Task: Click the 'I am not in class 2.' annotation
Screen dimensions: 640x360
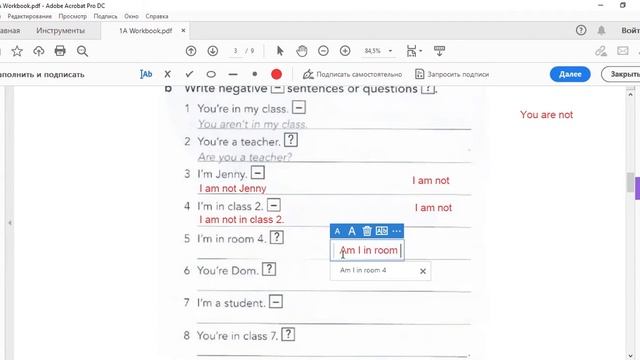Action: pyautogui.click(x=242, y=220)
